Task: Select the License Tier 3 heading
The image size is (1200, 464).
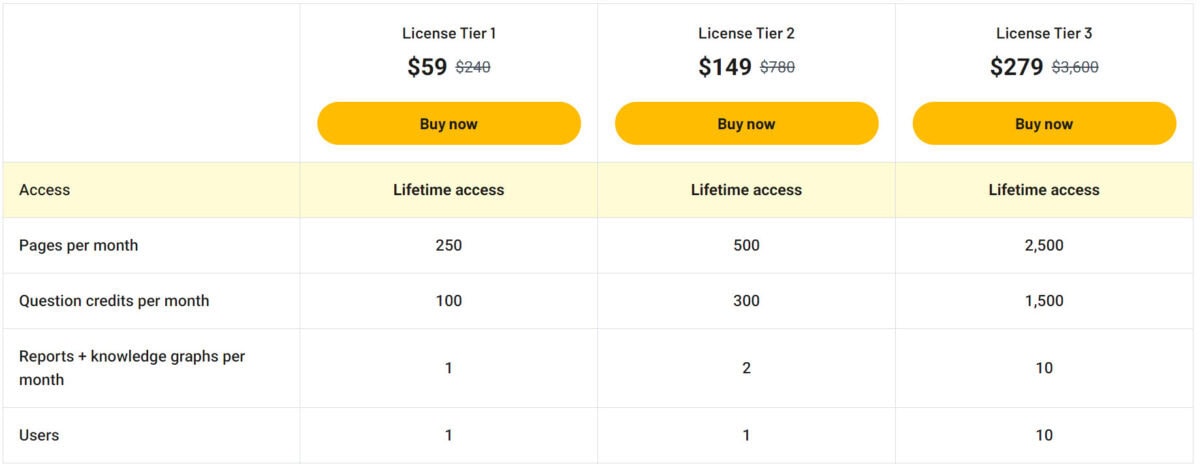Action: pyautogui.click(x=1044, y=33)
